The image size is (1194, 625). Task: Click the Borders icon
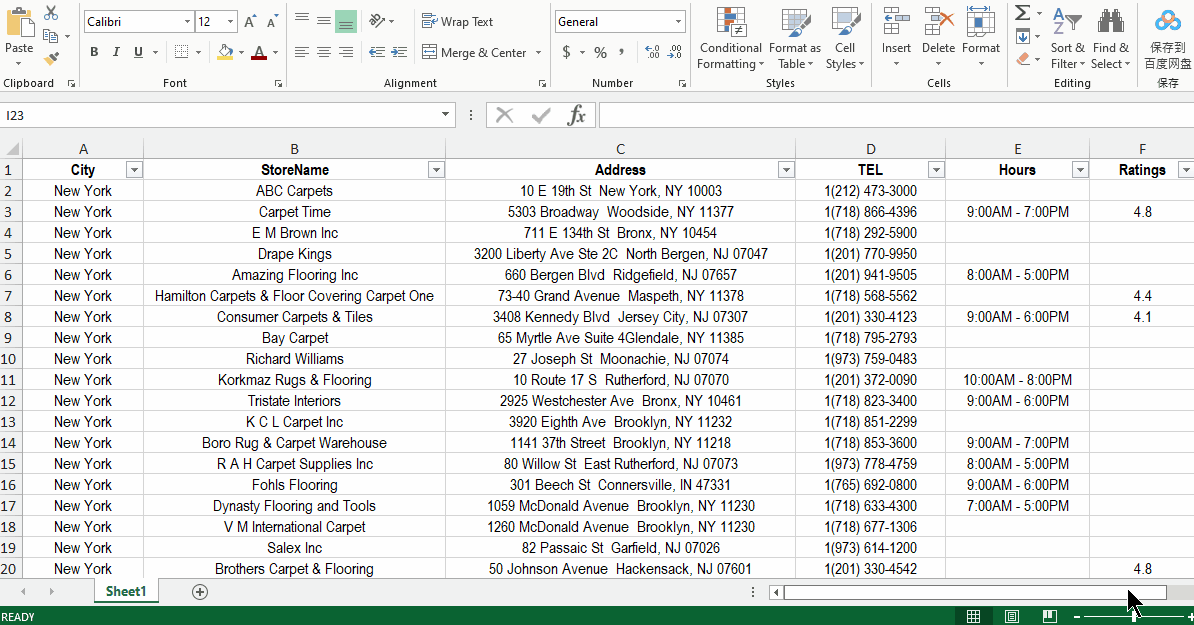tap(181, 52)
